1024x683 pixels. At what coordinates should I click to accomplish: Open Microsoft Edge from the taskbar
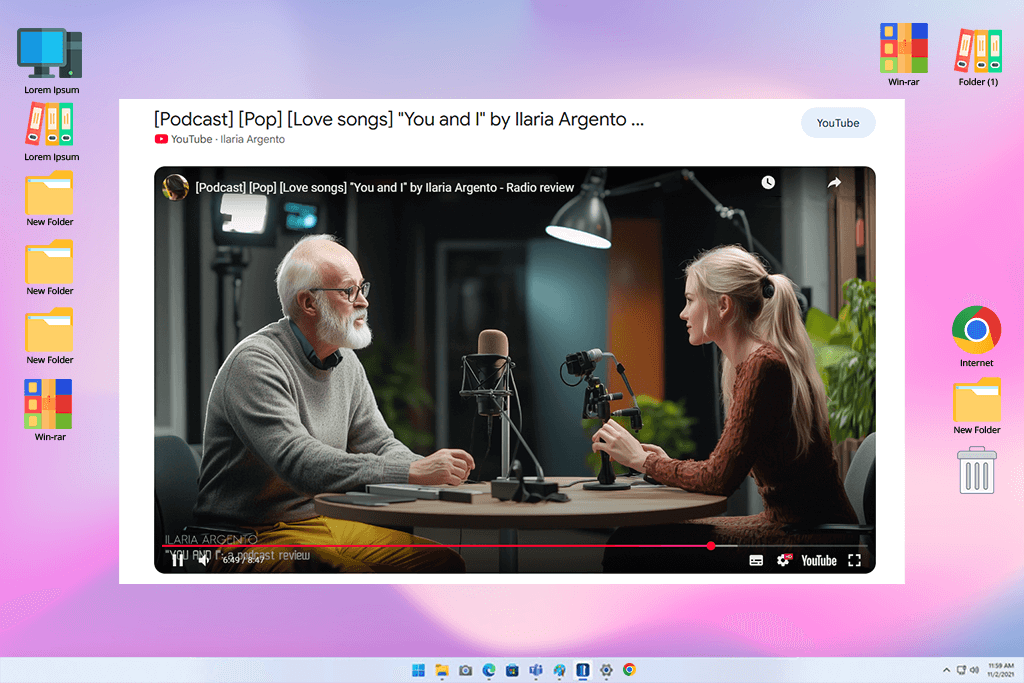(x=489, y=670)
